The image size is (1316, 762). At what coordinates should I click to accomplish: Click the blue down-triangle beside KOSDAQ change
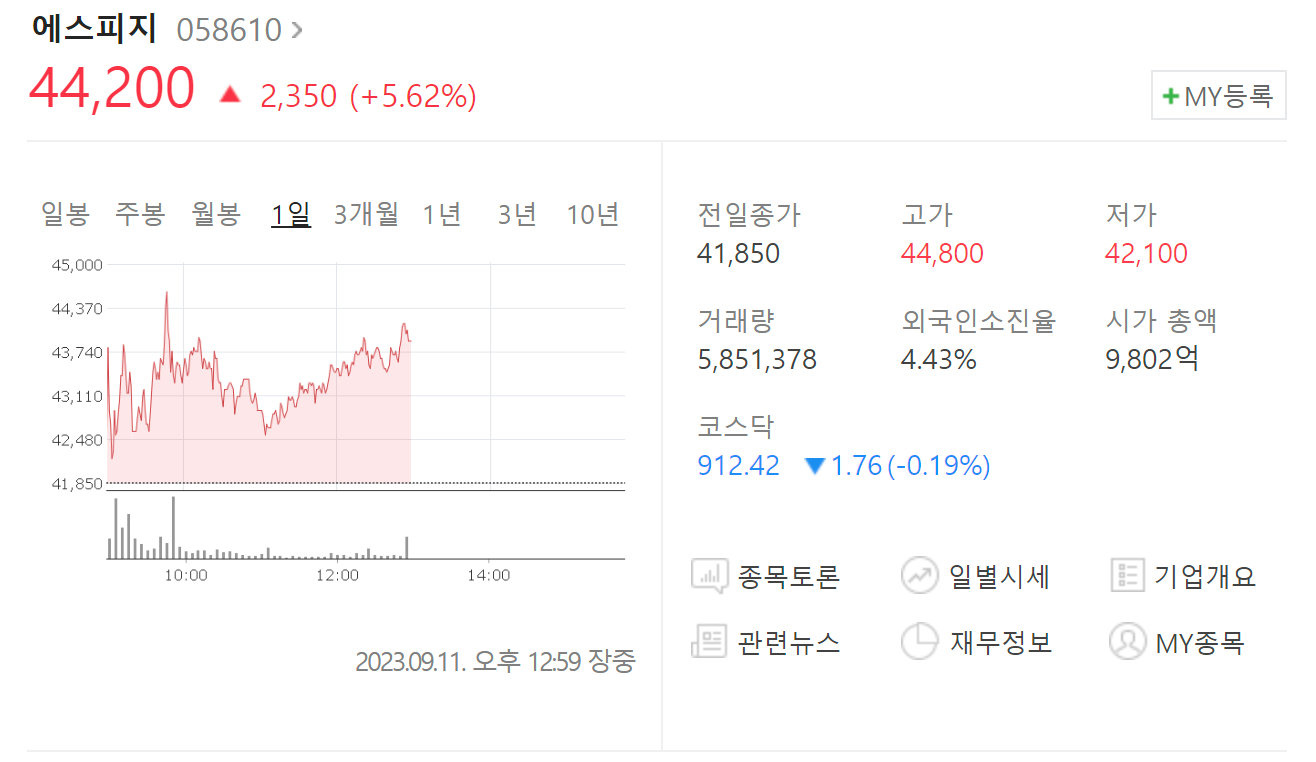[x=813, y=465]
